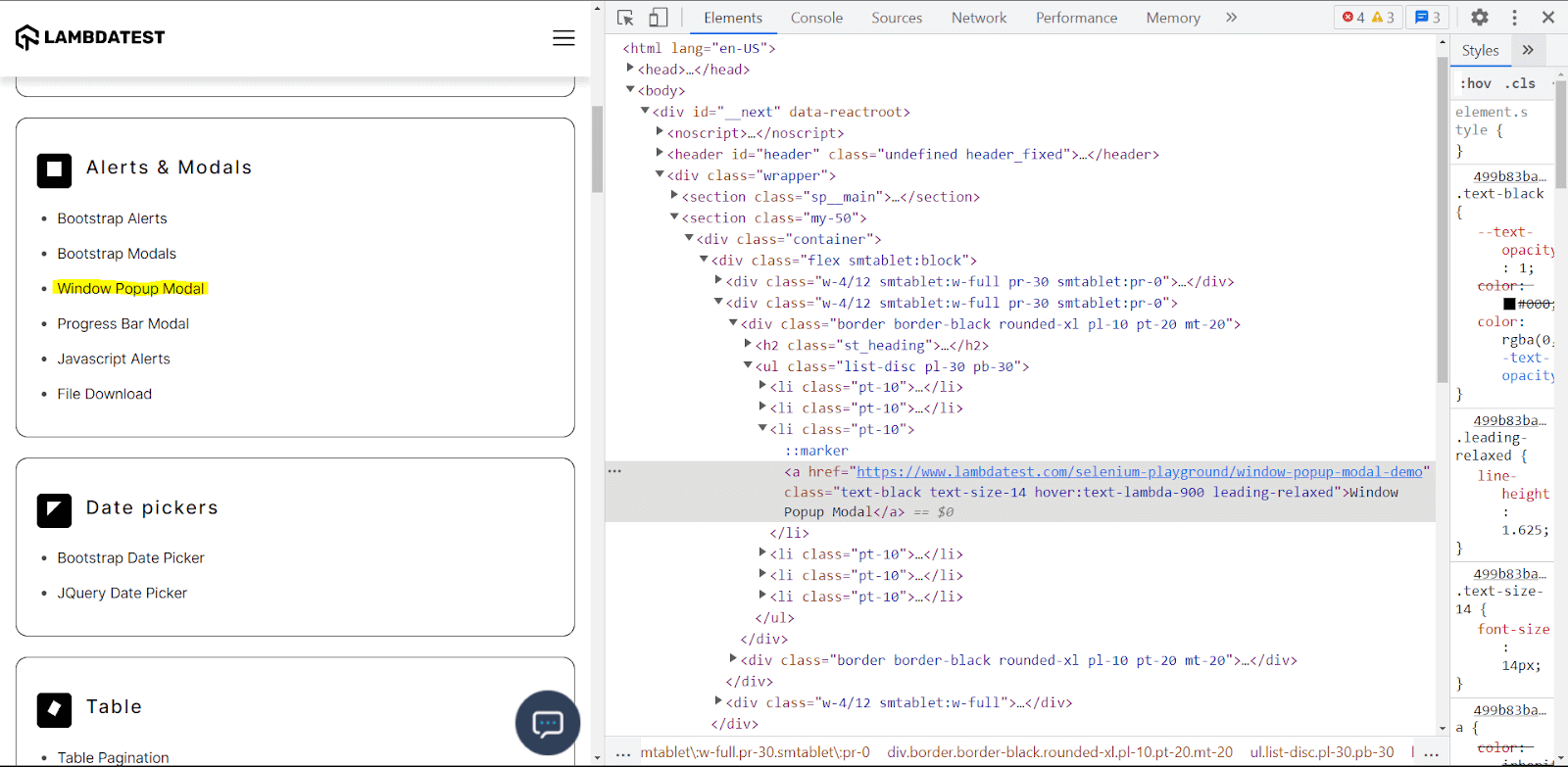
Task: Click the black color swatch in Styles
Action: click(x=1509, y=304)
